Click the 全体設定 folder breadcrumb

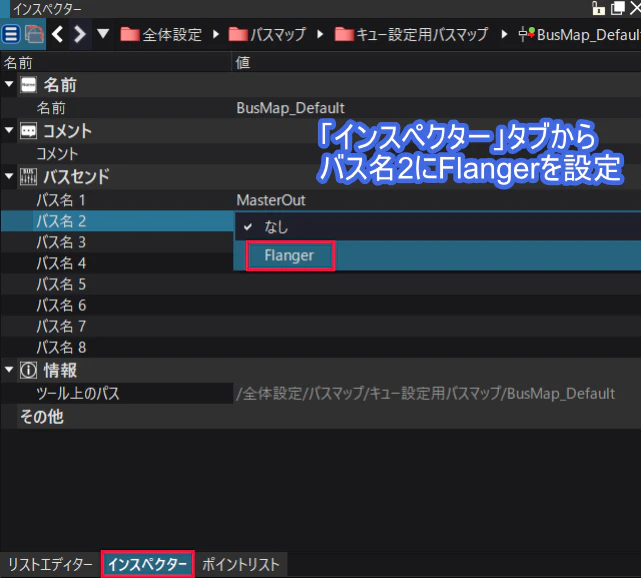click(x=161, y=34)
